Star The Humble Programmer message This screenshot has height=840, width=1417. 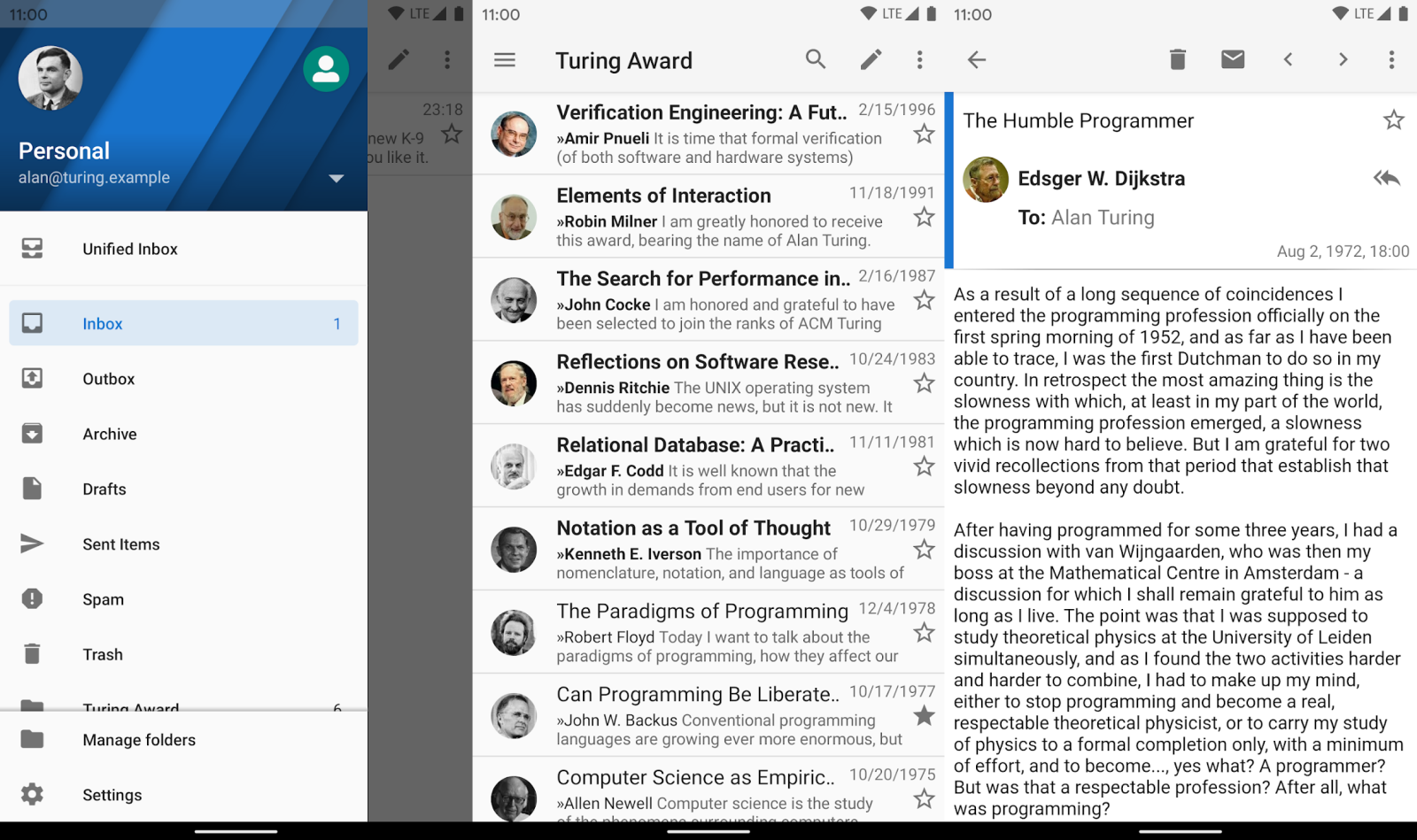pyautogui.click(x=1393, y=120)
